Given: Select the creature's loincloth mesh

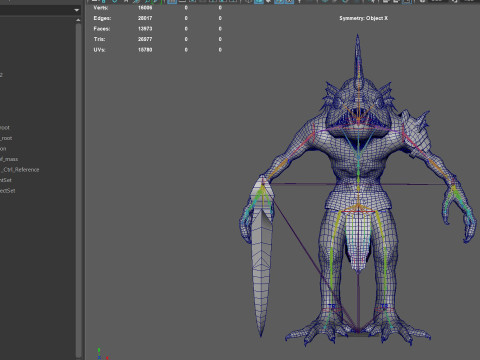Looking at the screenshot, I should 358,240.
